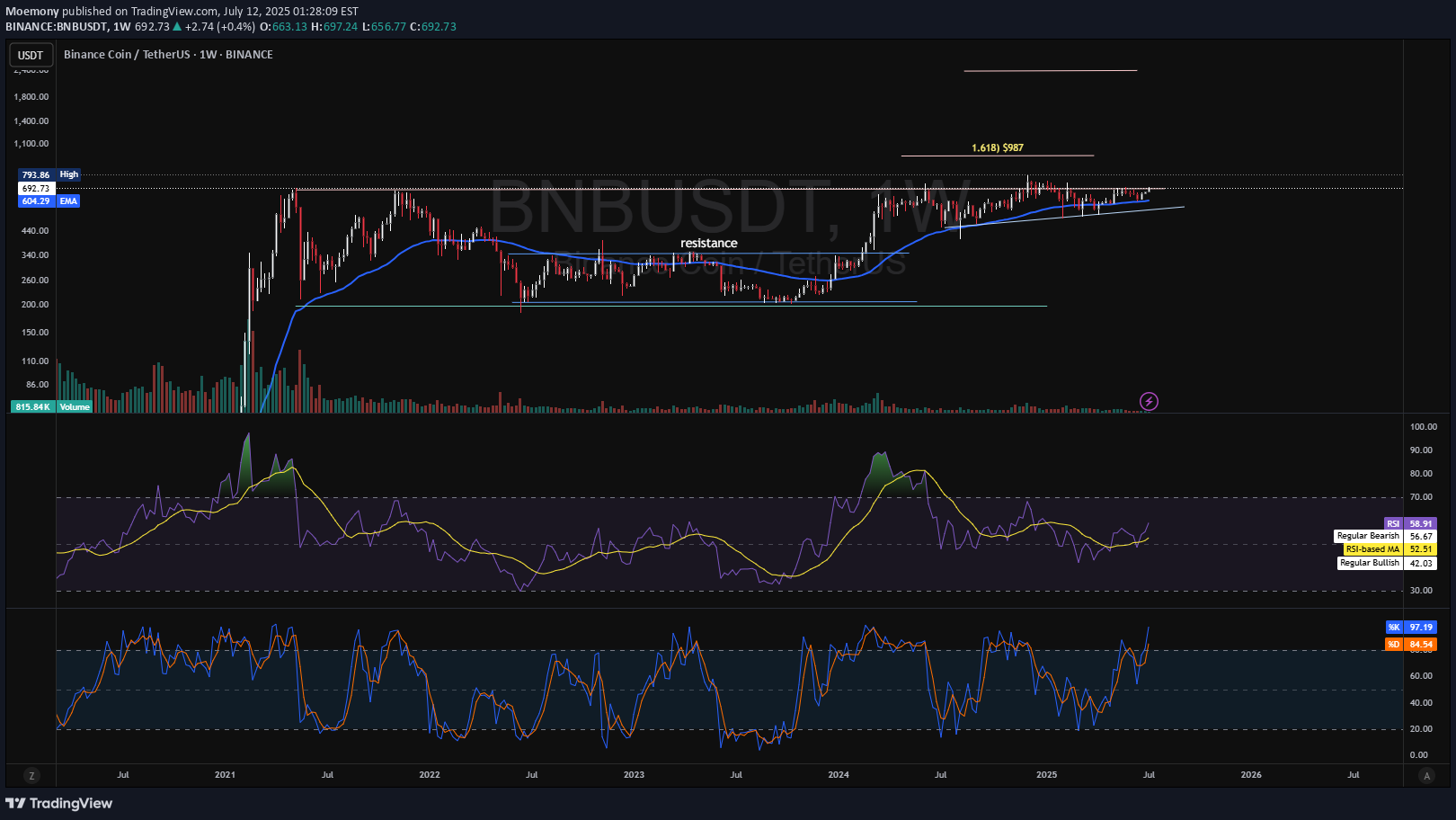Click the 2025 label on time axis
The width and height of the screenshot is (1456, 820).
(x=1046, y=774)
